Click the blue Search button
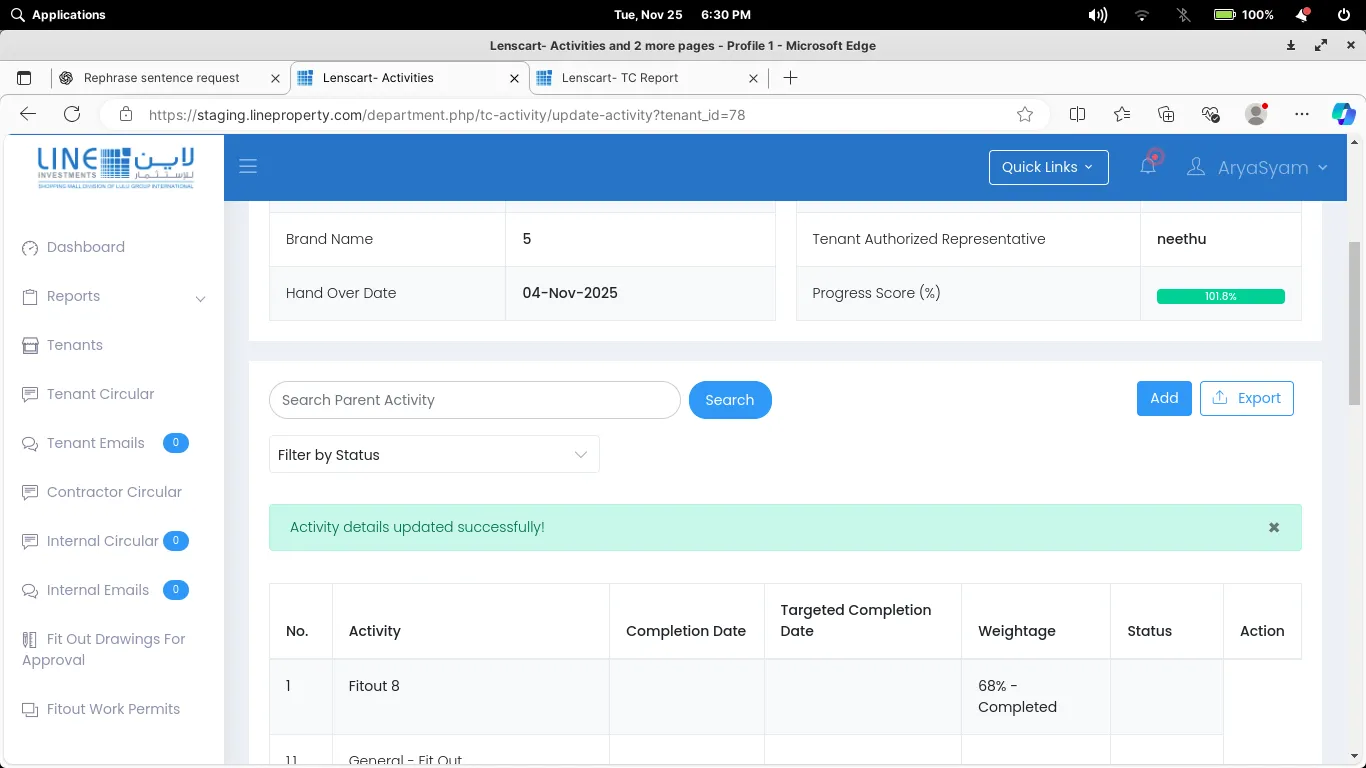Image resolution: width=1366 pixels, height=768 pixels. tap(730, 400)
